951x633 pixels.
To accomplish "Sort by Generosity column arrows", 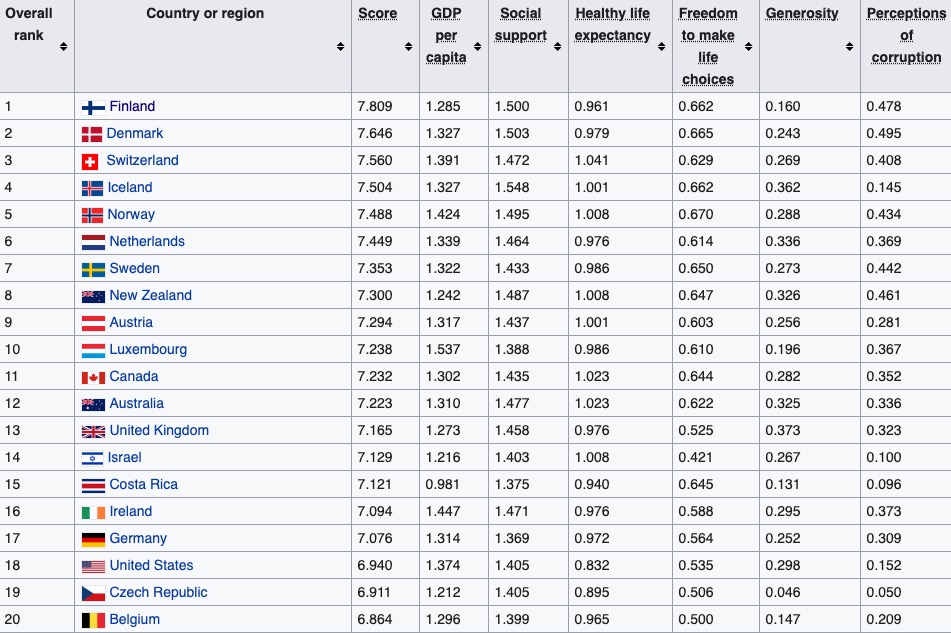I will tap(849, 47).
